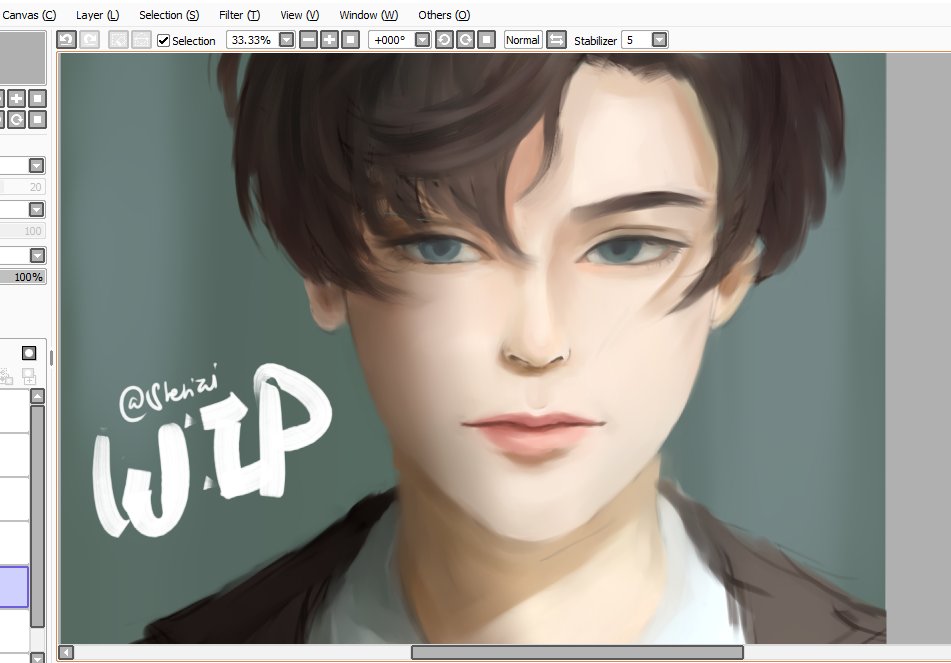Screen dimensions: 951x663
Task: Click the +000° rotation angle field
Action: [391, 40]
